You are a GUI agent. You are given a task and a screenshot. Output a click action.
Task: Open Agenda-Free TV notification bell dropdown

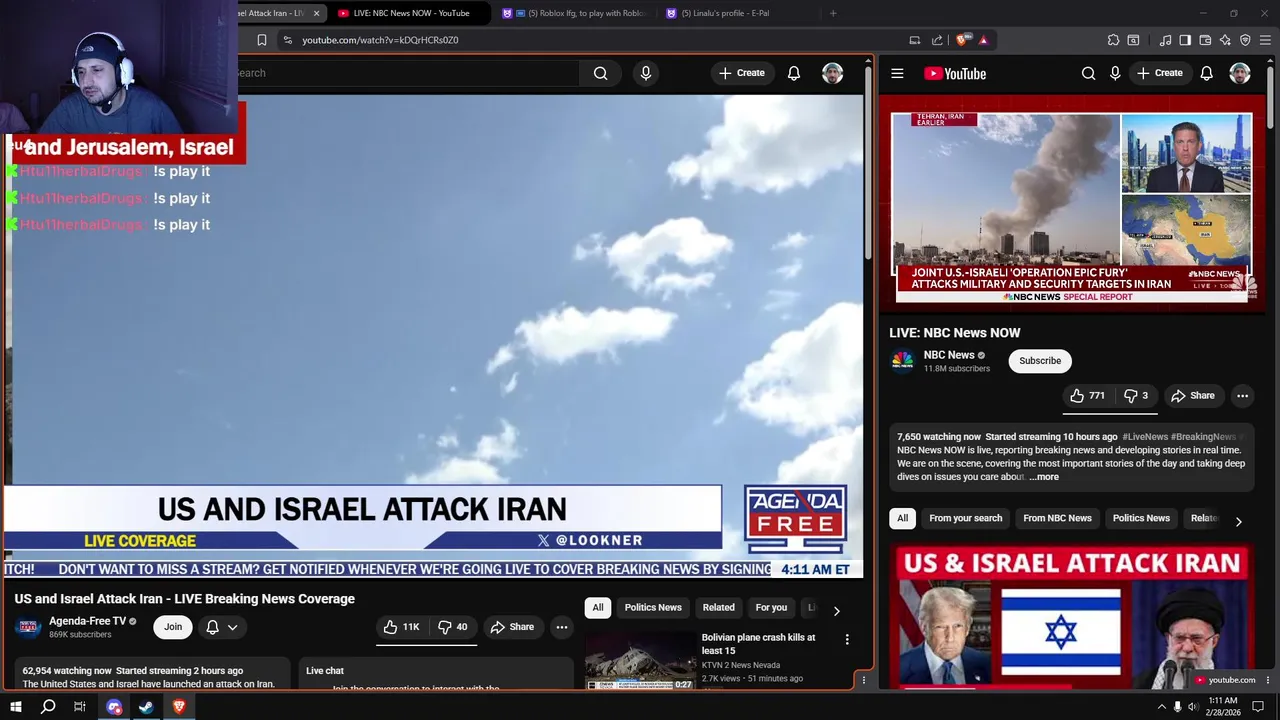222,627
